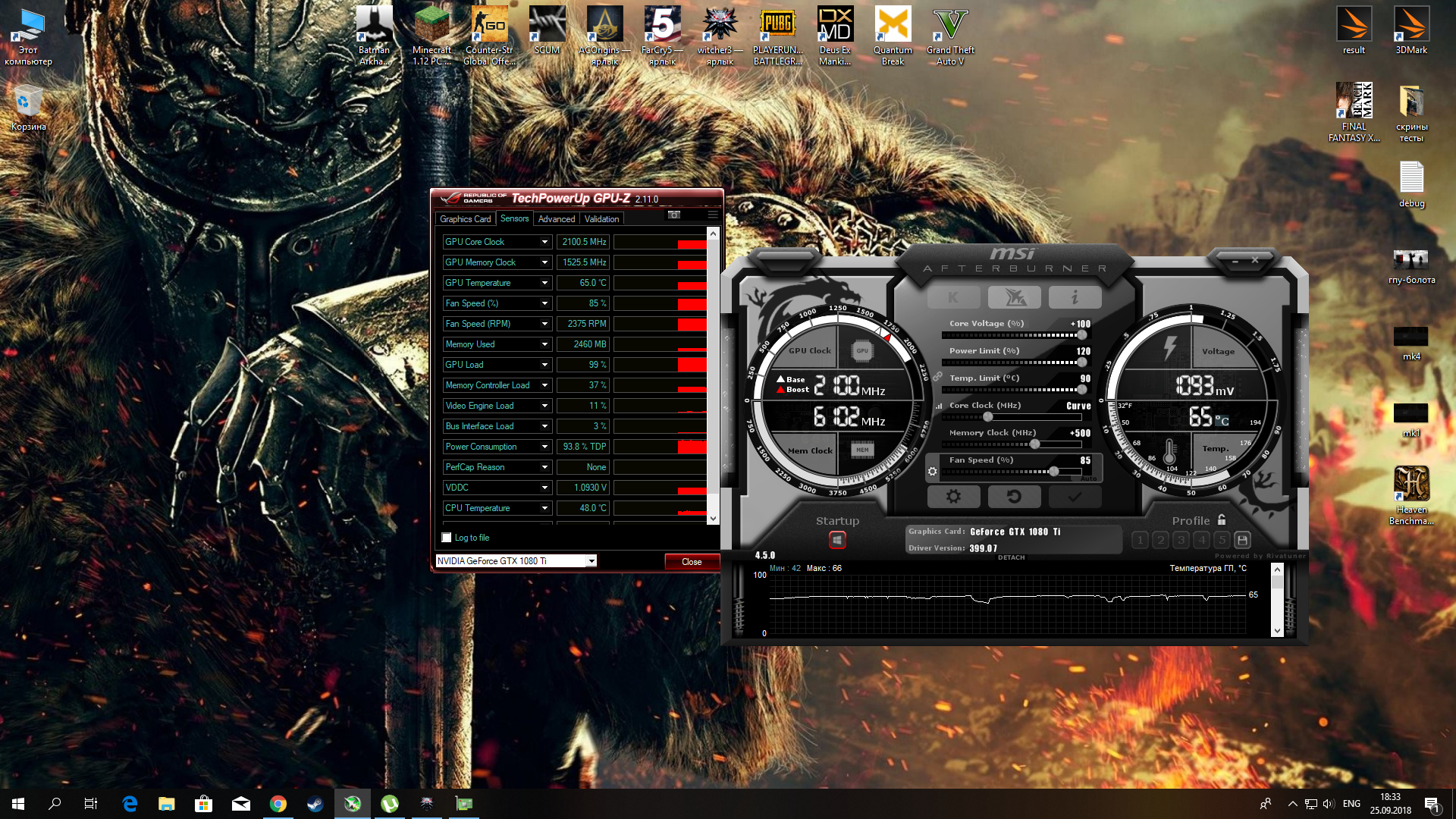Screen dimensions: 1456x819
Task: Click the apply checkmark button
Action: pyautogui.click(x=1075, y=497)
